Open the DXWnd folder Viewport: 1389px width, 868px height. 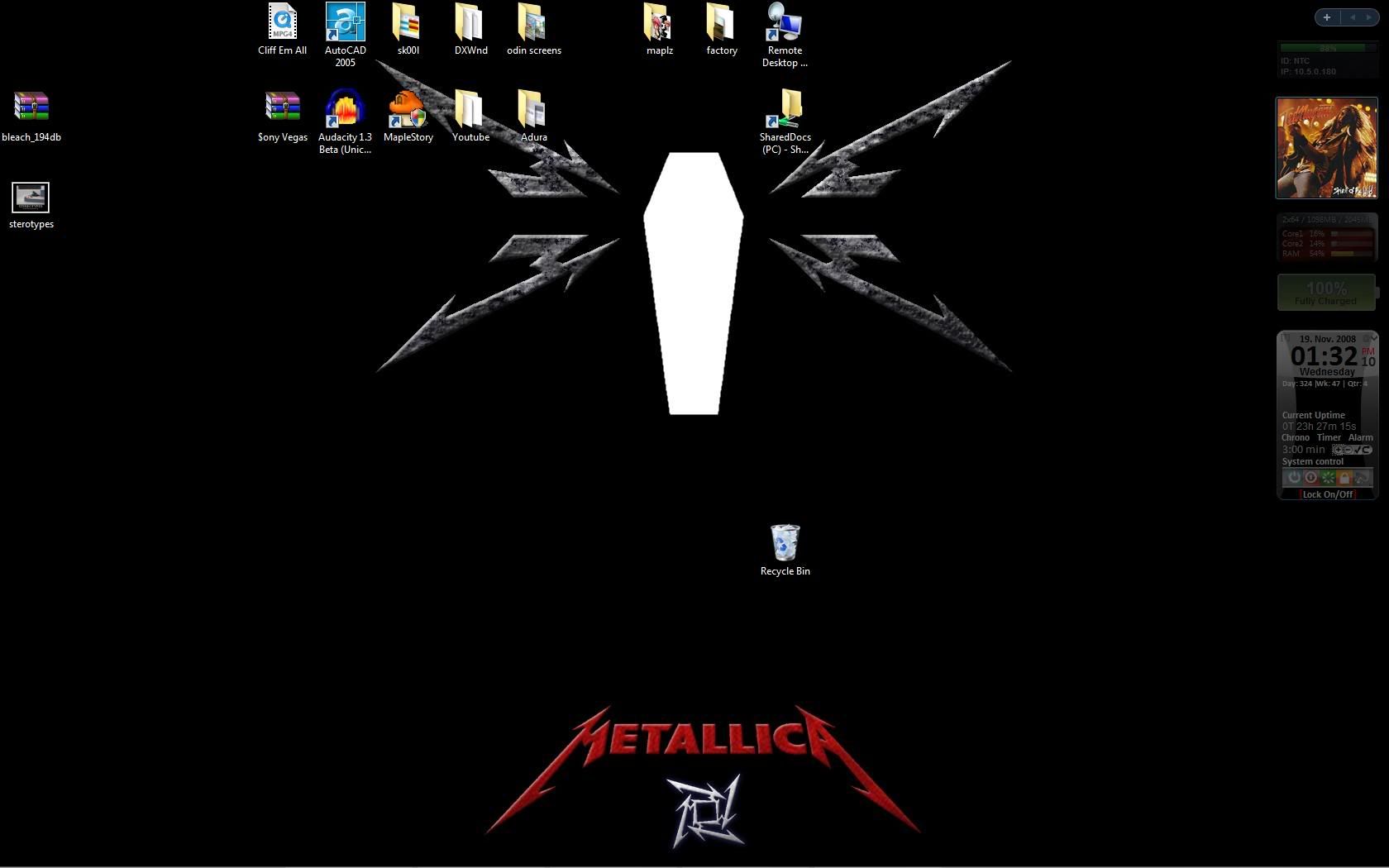470,30
